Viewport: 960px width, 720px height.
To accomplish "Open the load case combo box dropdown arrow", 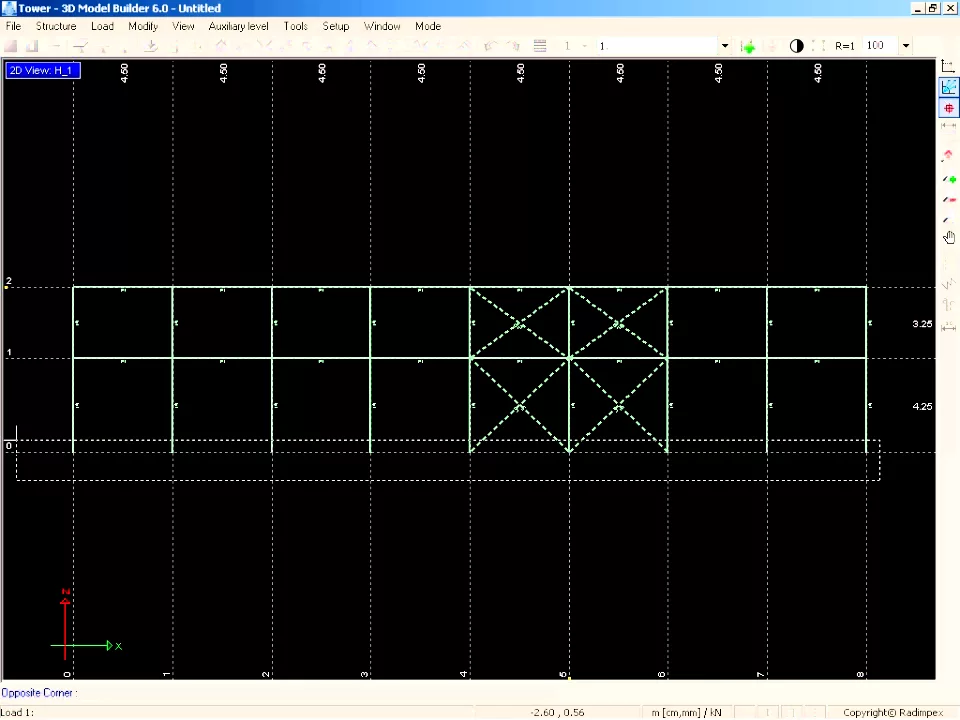I will 725,46.
